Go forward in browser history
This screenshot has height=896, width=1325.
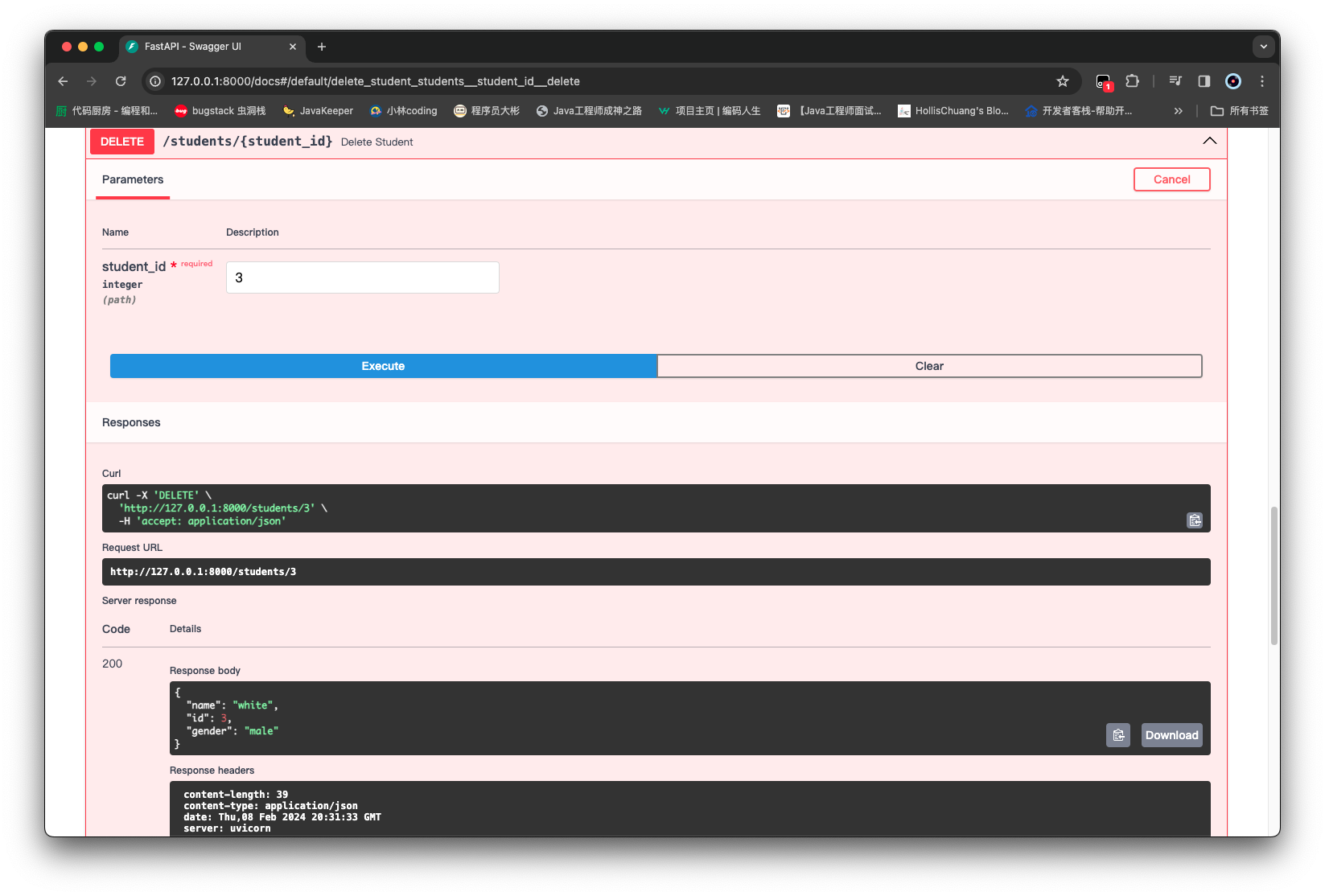[x=92, y=81]
